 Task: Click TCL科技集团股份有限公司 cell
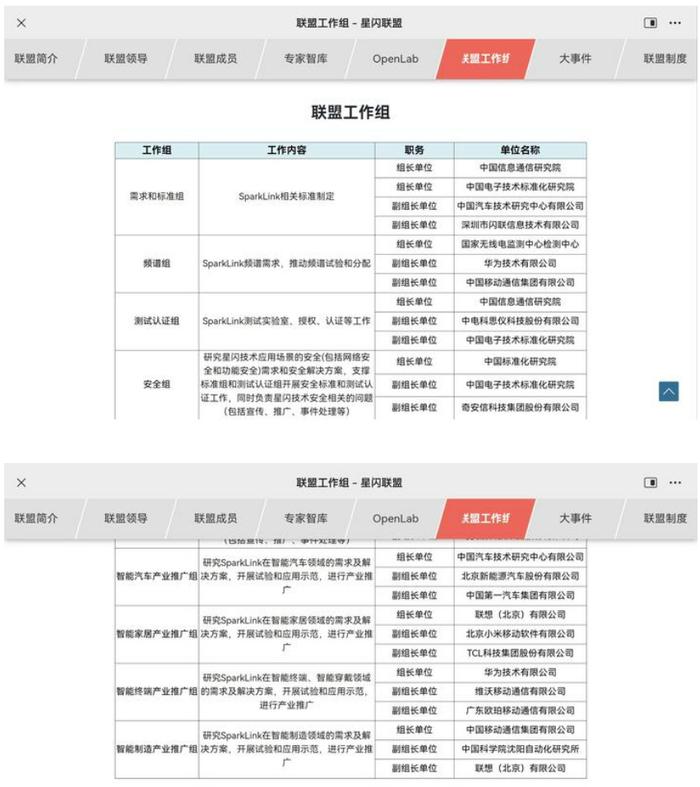520,653
